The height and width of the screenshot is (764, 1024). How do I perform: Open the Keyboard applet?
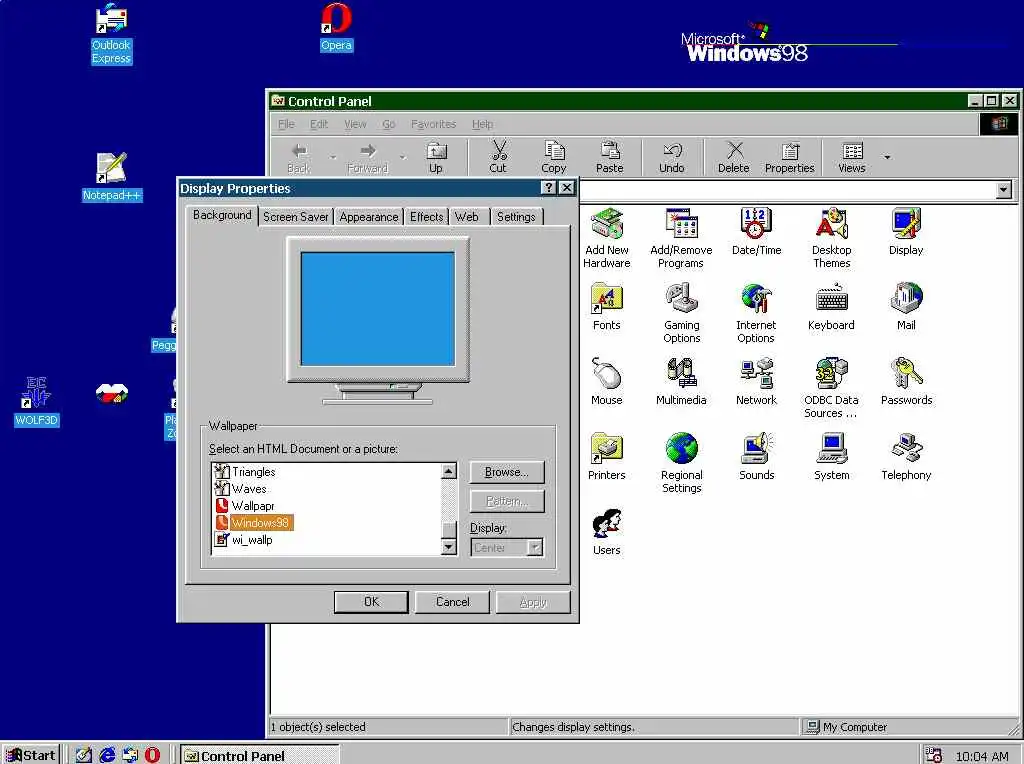click(x=831, y=307)
